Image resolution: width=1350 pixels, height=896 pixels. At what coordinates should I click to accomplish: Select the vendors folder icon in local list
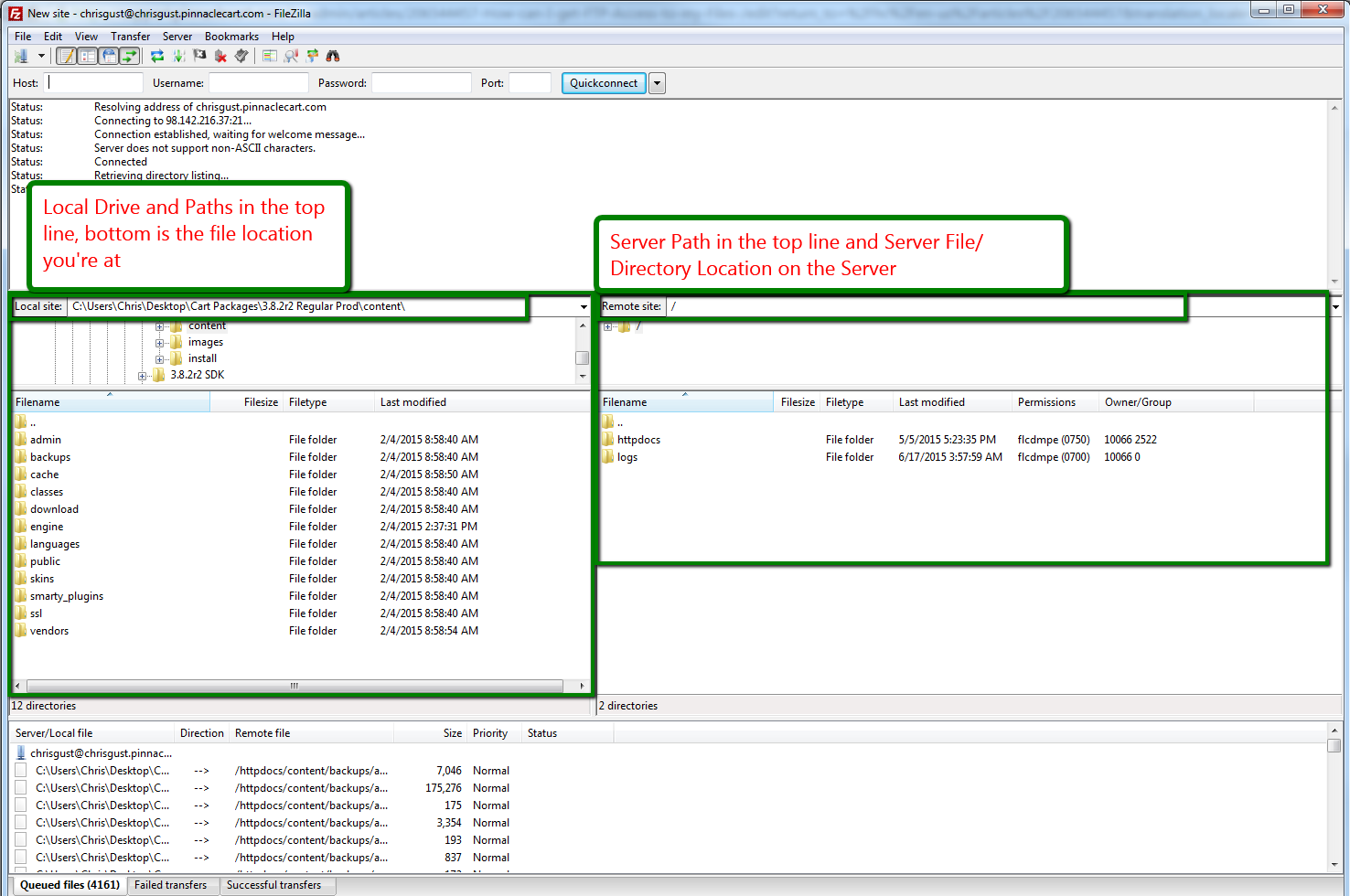(21, 631)
